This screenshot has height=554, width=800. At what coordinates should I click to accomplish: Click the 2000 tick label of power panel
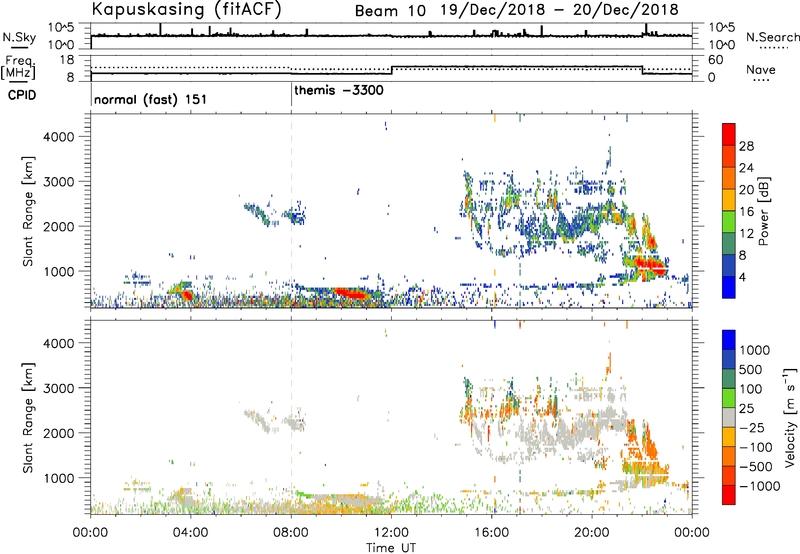coord(59,226)
